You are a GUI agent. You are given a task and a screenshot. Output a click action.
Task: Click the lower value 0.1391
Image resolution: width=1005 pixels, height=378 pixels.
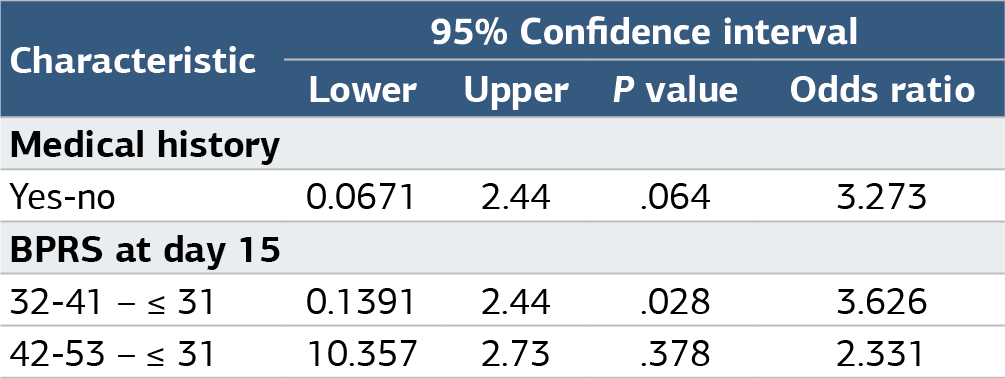pyautogui.click(x=360, y=302)
